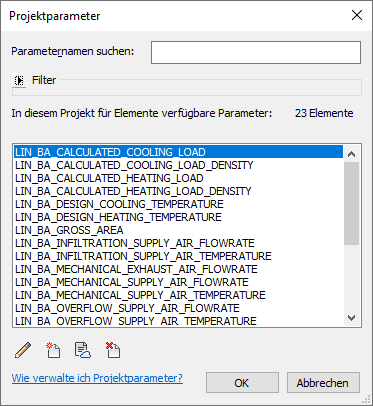Click the scroll down arrow of the list
The height and width of the screenshot is (406, 373).
click(351, 318)
